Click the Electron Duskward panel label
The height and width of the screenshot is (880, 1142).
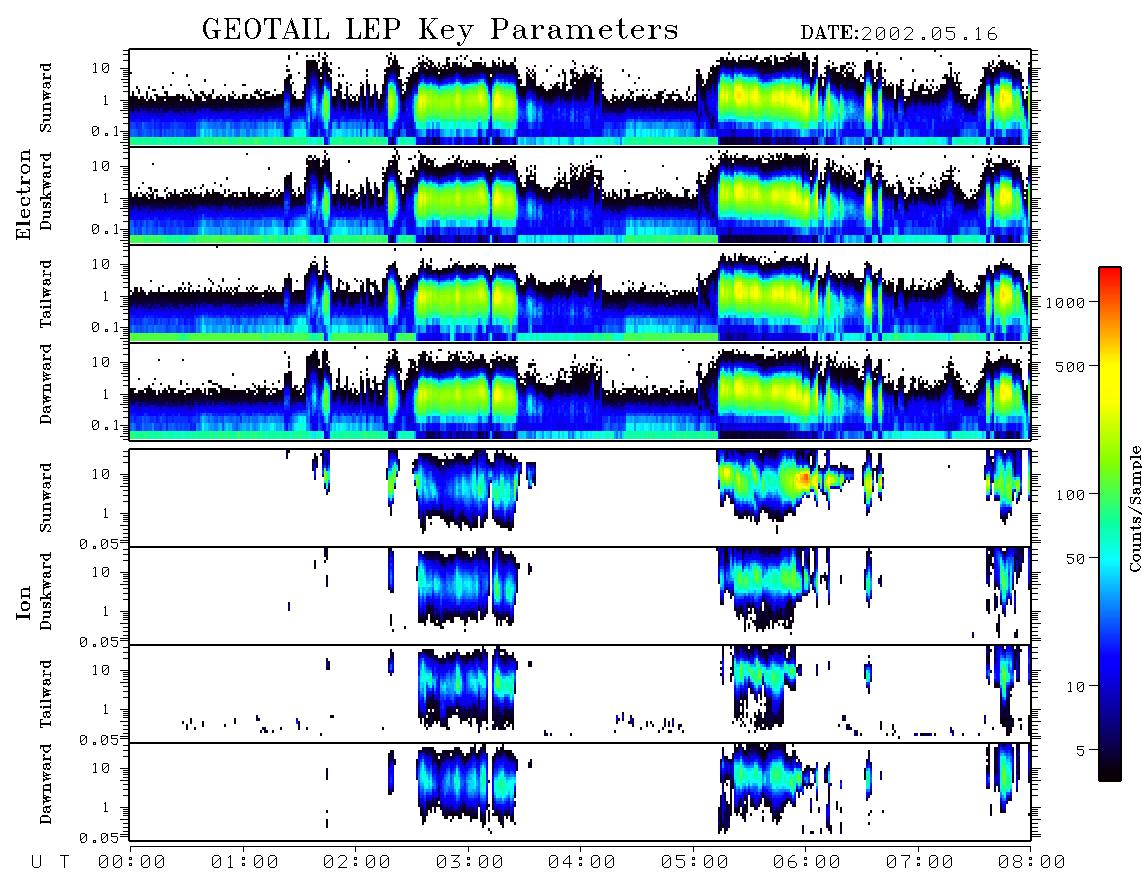[46, 191]
